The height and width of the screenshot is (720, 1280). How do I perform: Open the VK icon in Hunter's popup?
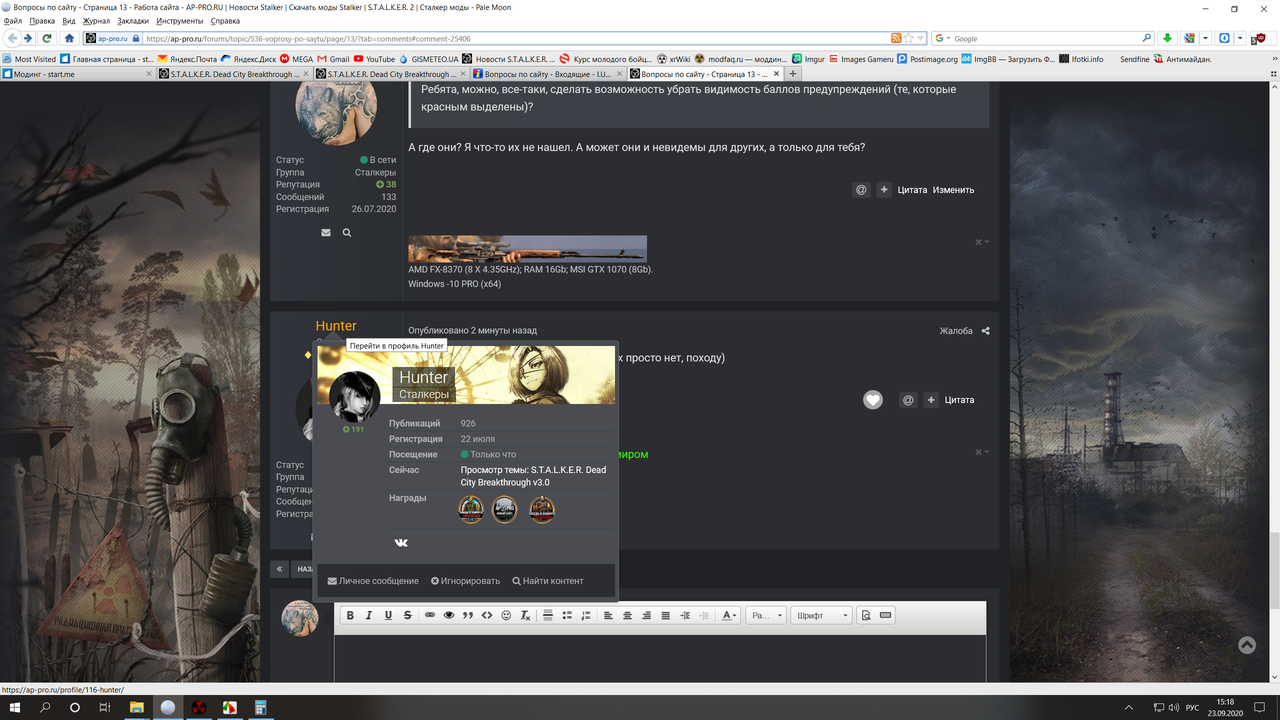click(x=401, y=543)
